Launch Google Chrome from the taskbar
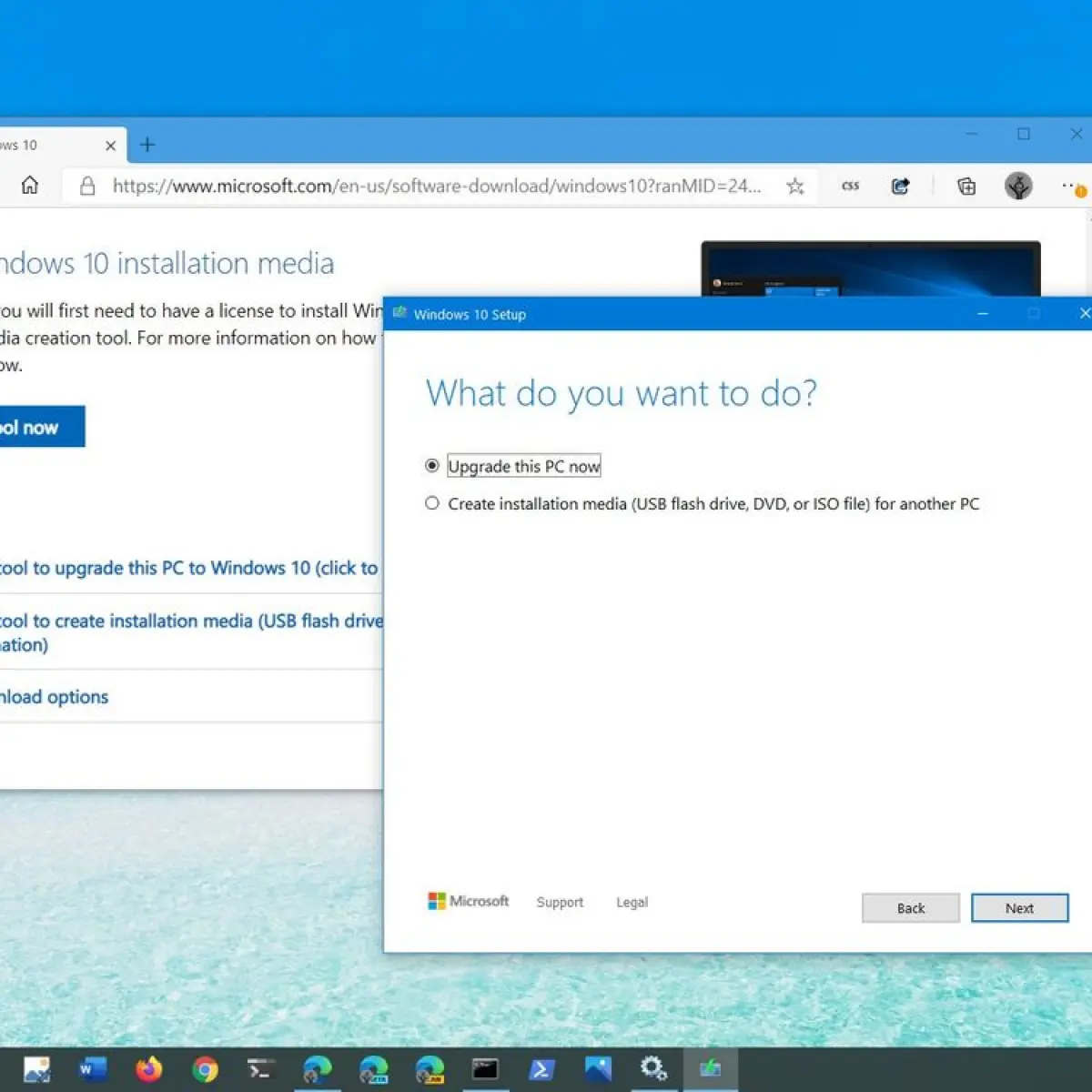 (x=205, y=1069)
